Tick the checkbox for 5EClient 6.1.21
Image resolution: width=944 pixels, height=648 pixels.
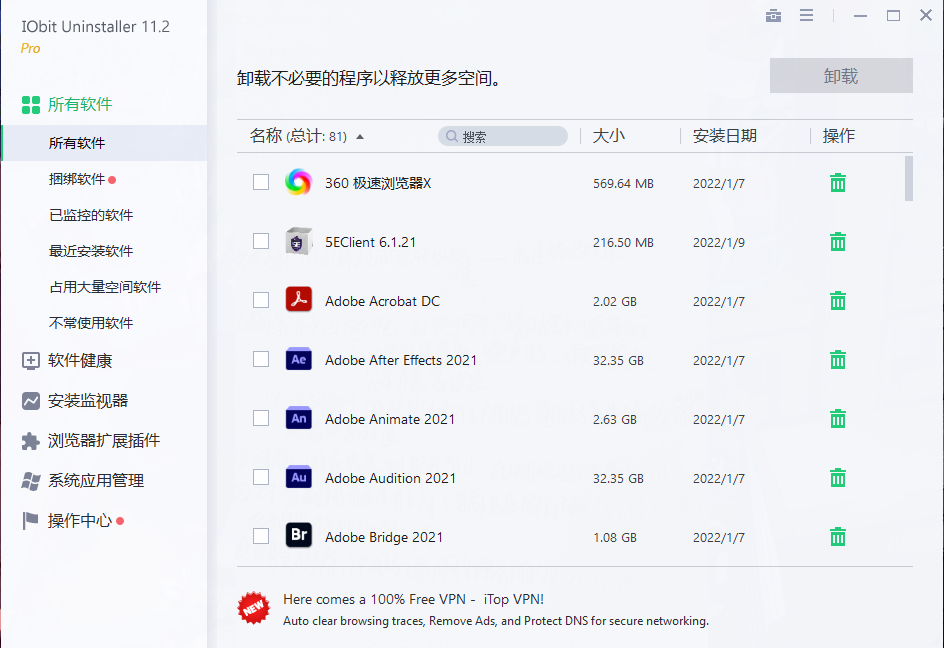click(261, 242)
